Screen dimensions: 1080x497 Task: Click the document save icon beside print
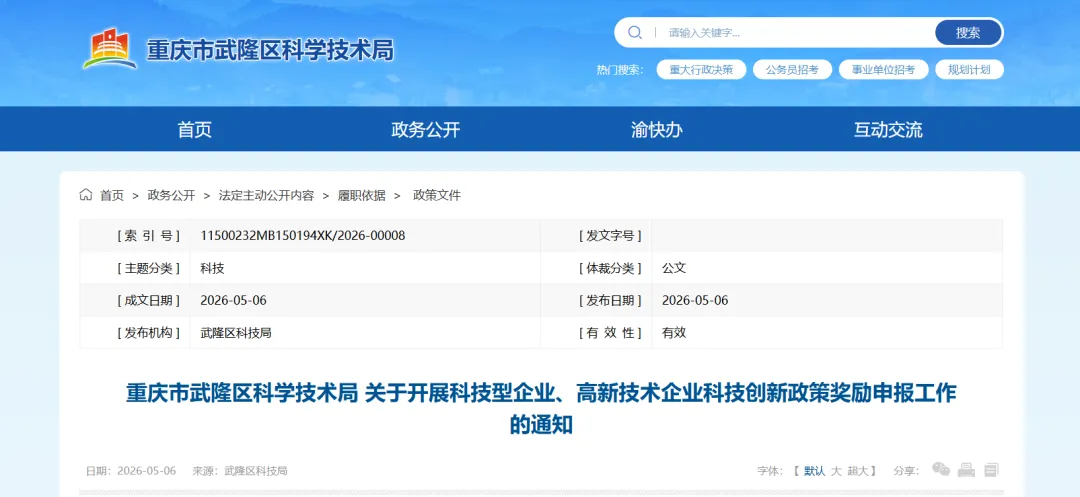[x=991, y=470]
